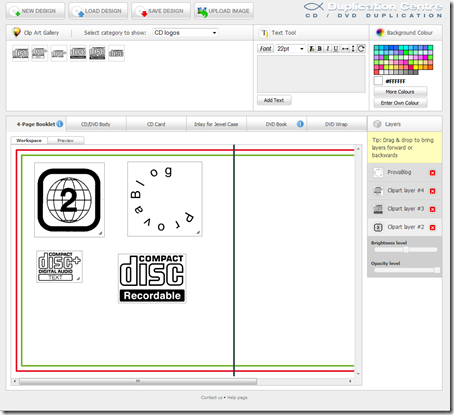Image resolution: width=454 pixels, height=415 pixels.
Task: Delete Clipart layer #3
Action: point(432,209)
